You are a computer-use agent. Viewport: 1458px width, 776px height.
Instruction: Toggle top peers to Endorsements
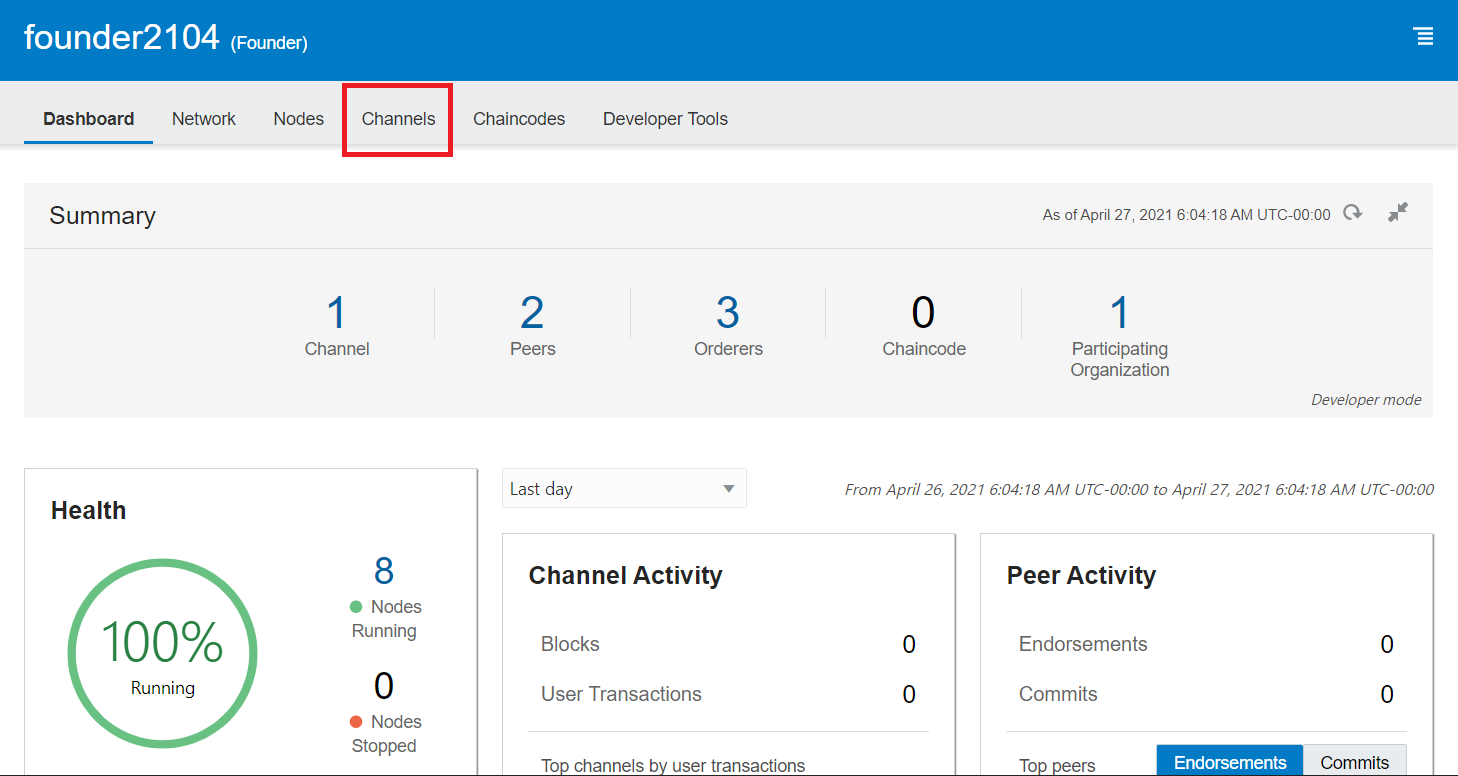click(1229, 762)
